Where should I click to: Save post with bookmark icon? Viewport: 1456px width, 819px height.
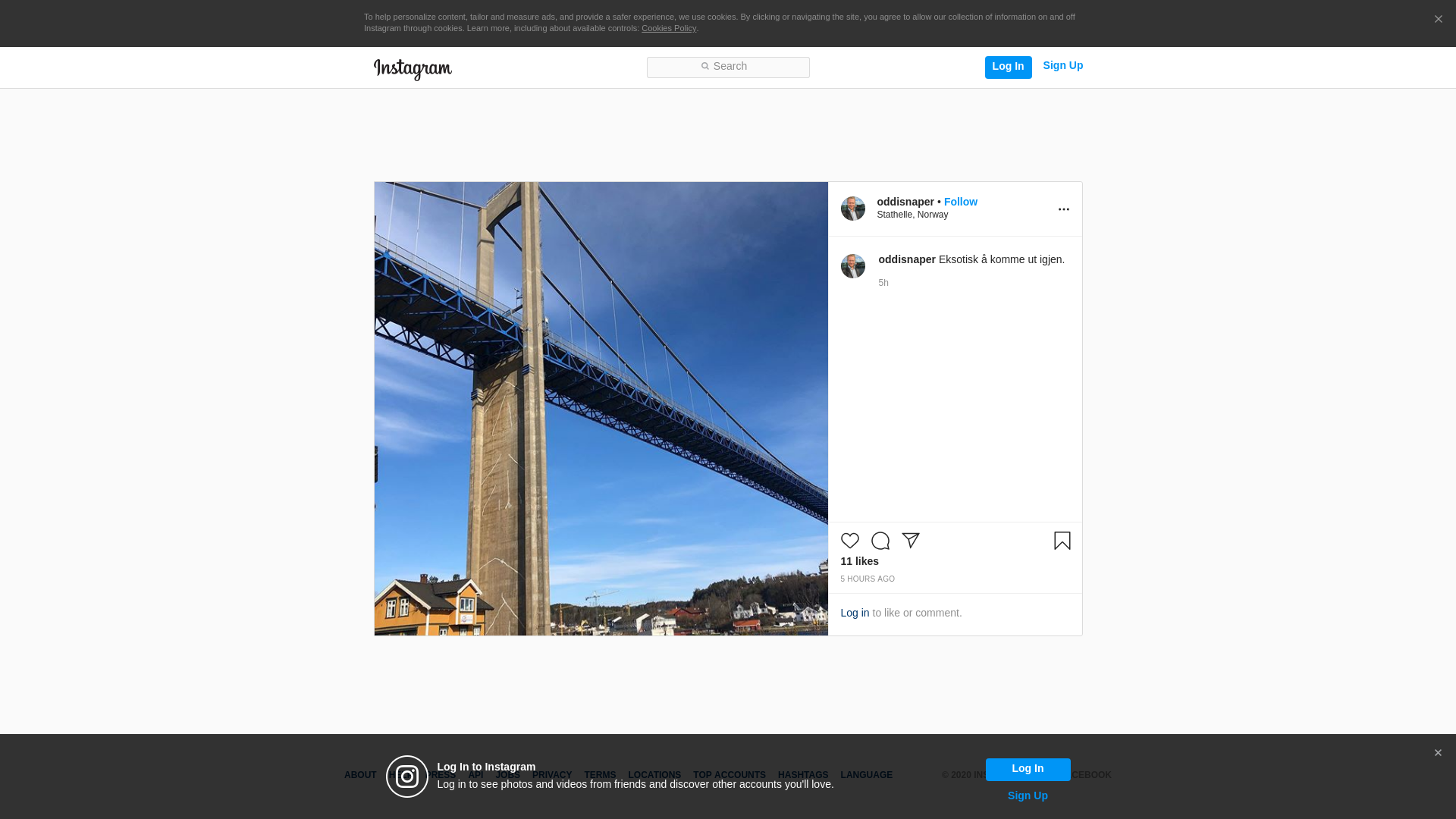click(x=1062, y=541)
